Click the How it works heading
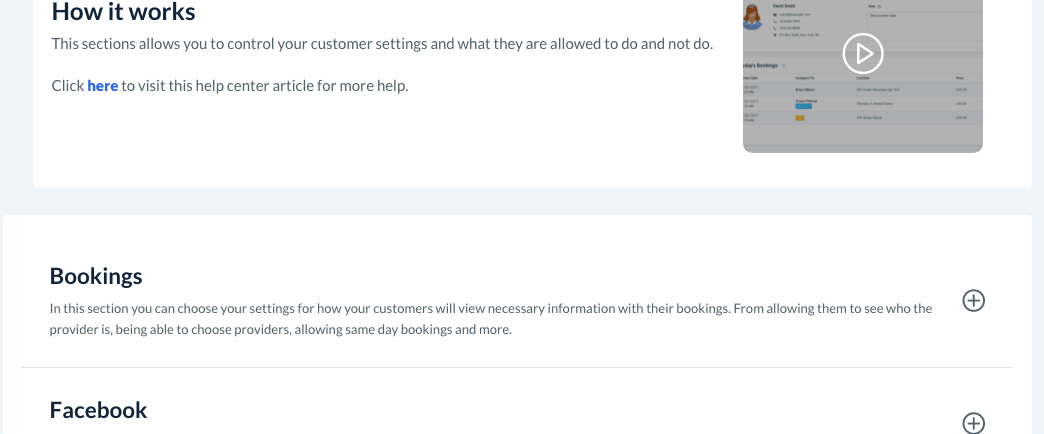 pos(123,12)
